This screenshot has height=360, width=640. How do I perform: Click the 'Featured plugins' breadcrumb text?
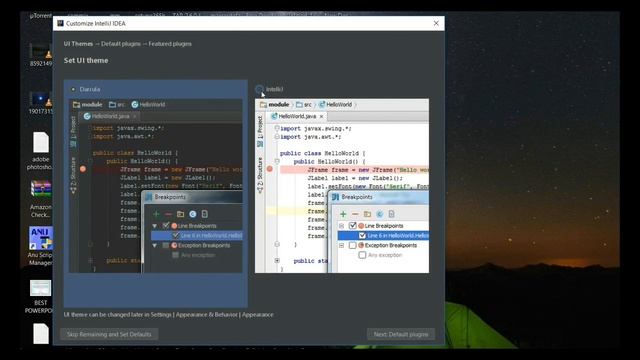click(170, 44)
